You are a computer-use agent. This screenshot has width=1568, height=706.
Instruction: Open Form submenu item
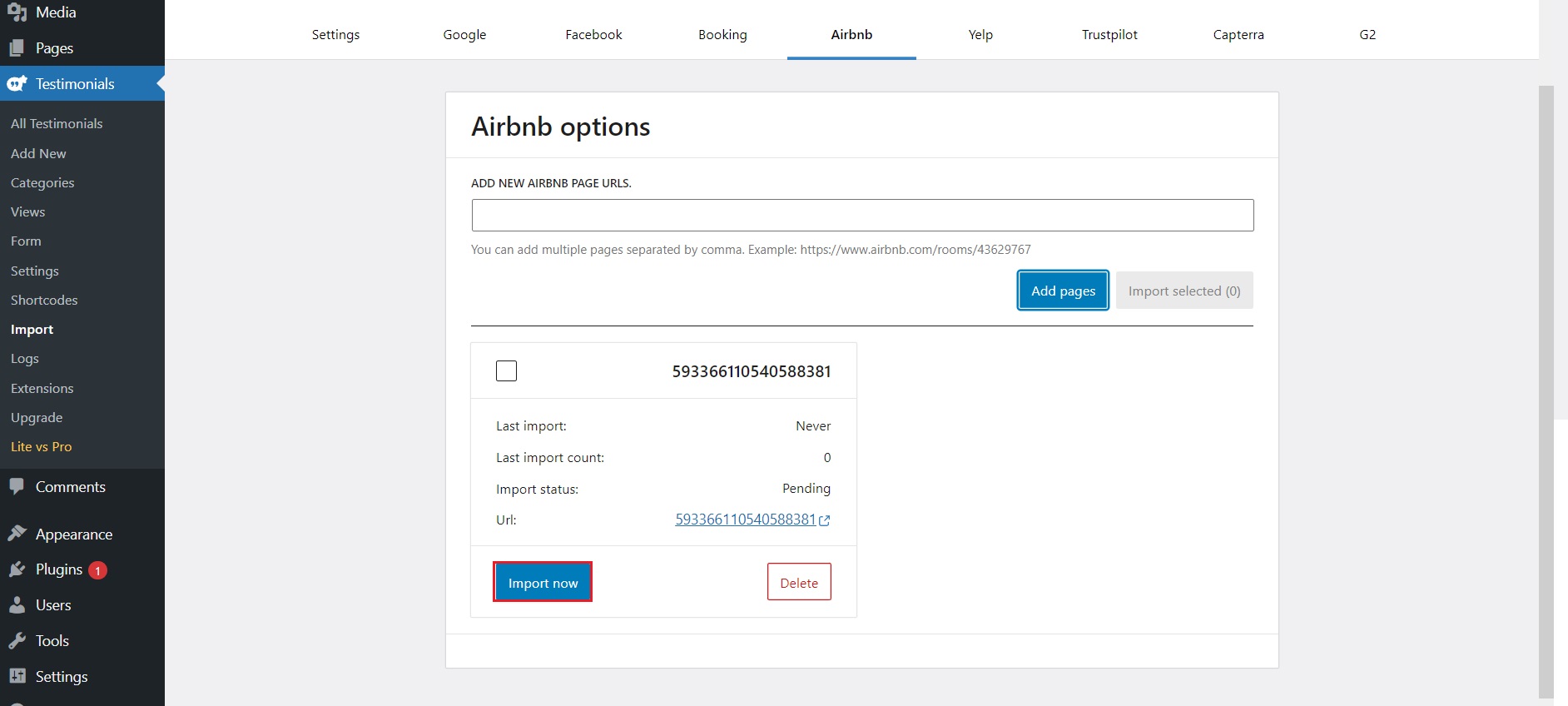pyautogui.click(x=26, y=241)
